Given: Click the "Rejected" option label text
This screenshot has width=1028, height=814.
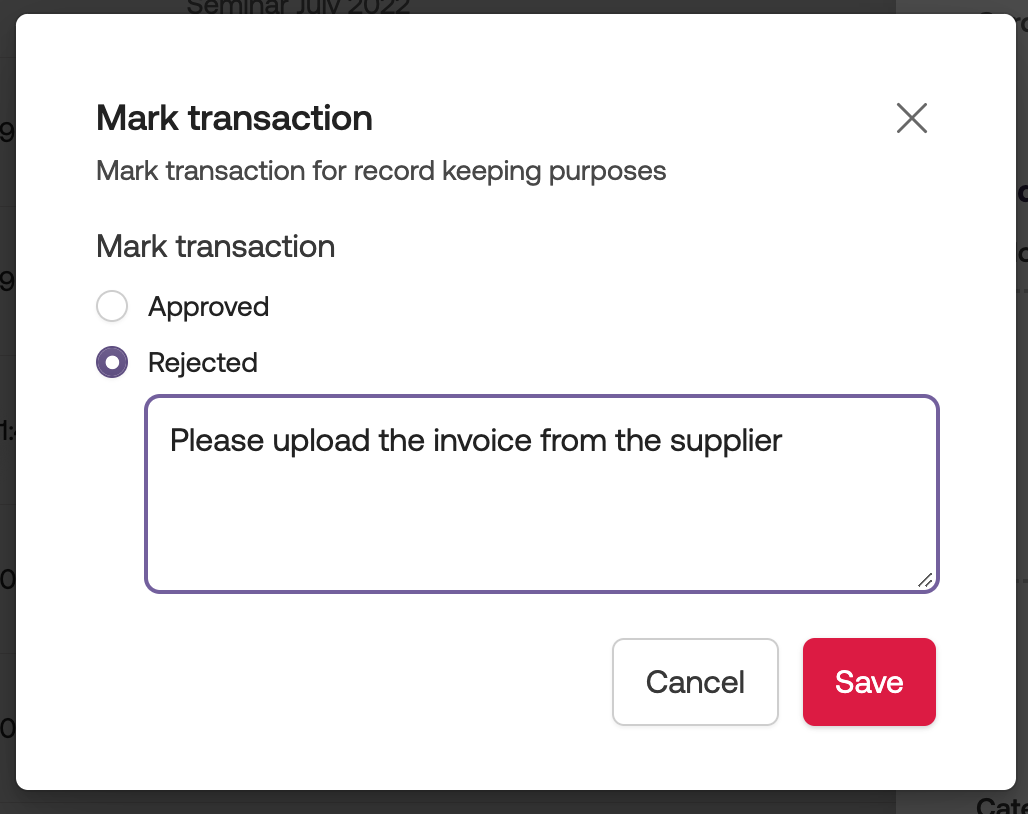Looking at the screenshot, I should [x=202, y=362].
